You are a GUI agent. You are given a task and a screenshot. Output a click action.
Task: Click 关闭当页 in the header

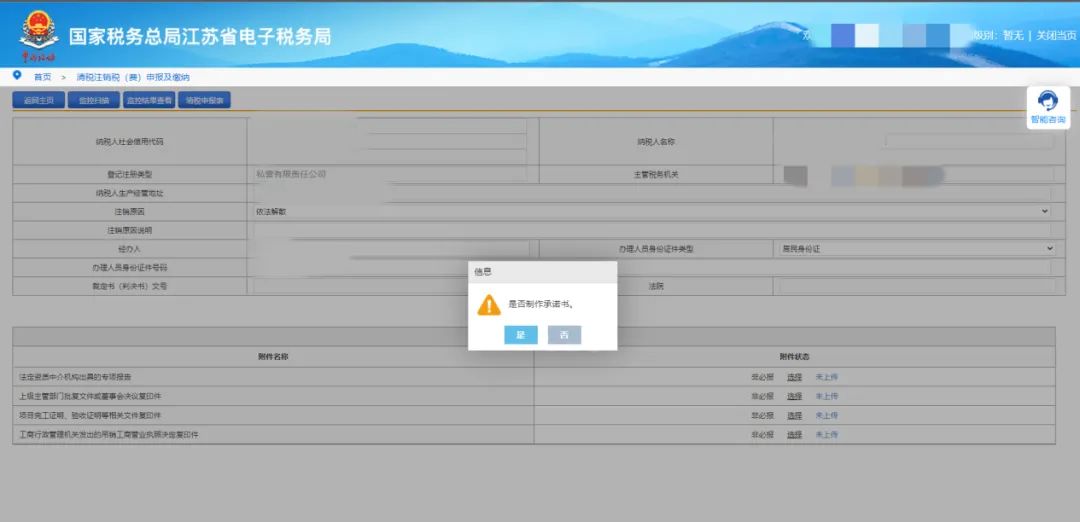pyautogui.click(x=1056, y=36)
